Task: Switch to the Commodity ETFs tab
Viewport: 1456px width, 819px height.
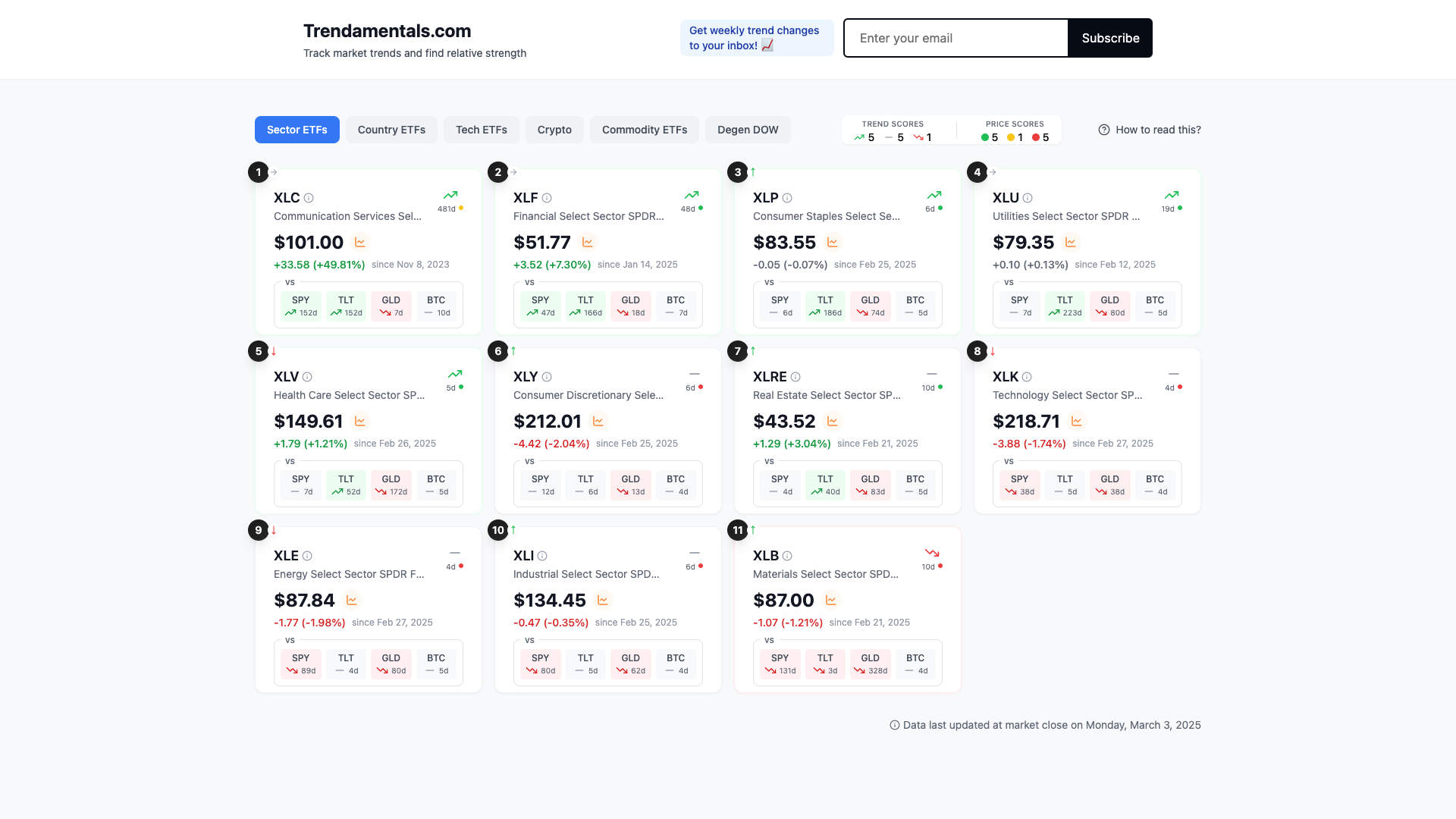Action: pyautogui.click(x=645, y=130)
